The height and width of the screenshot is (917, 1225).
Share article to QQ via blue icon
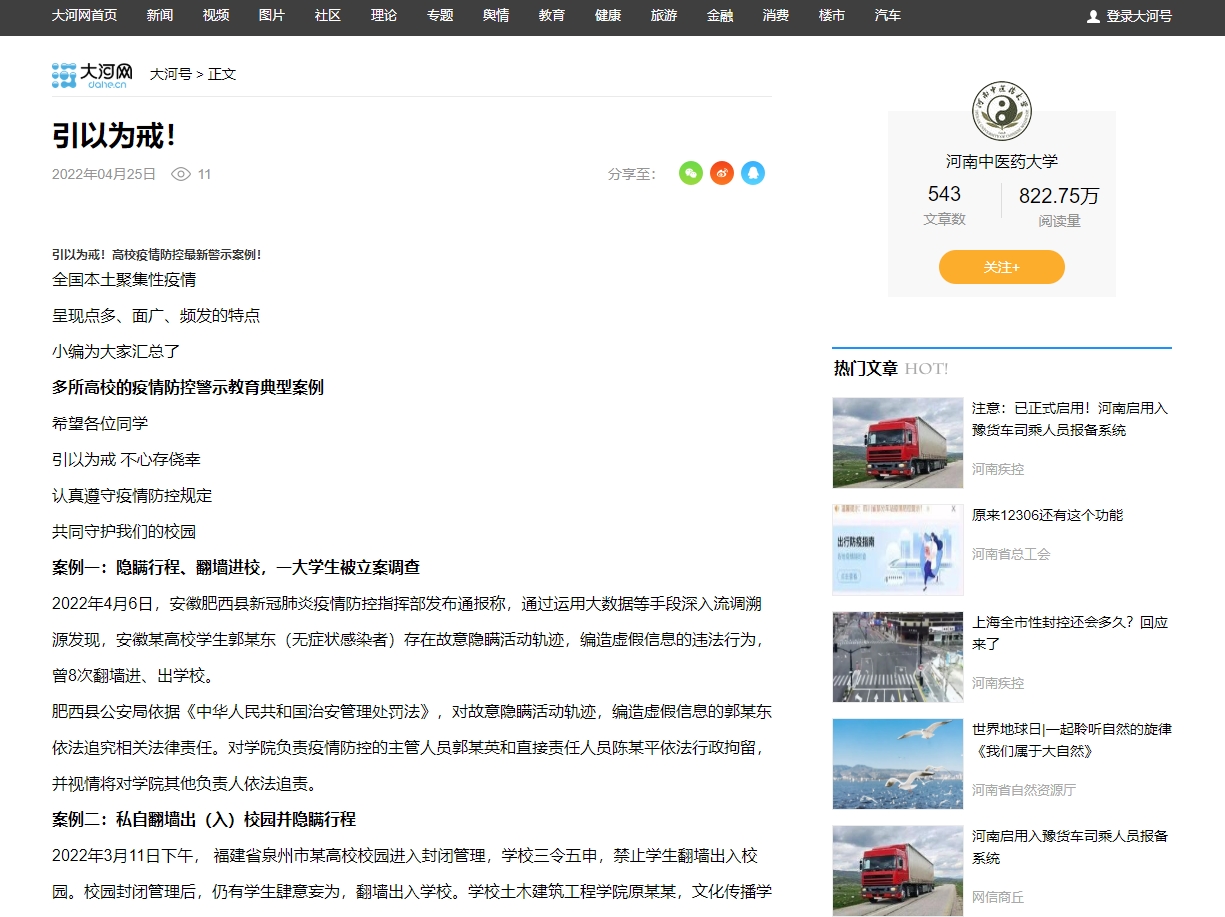[x=753, y=173]
